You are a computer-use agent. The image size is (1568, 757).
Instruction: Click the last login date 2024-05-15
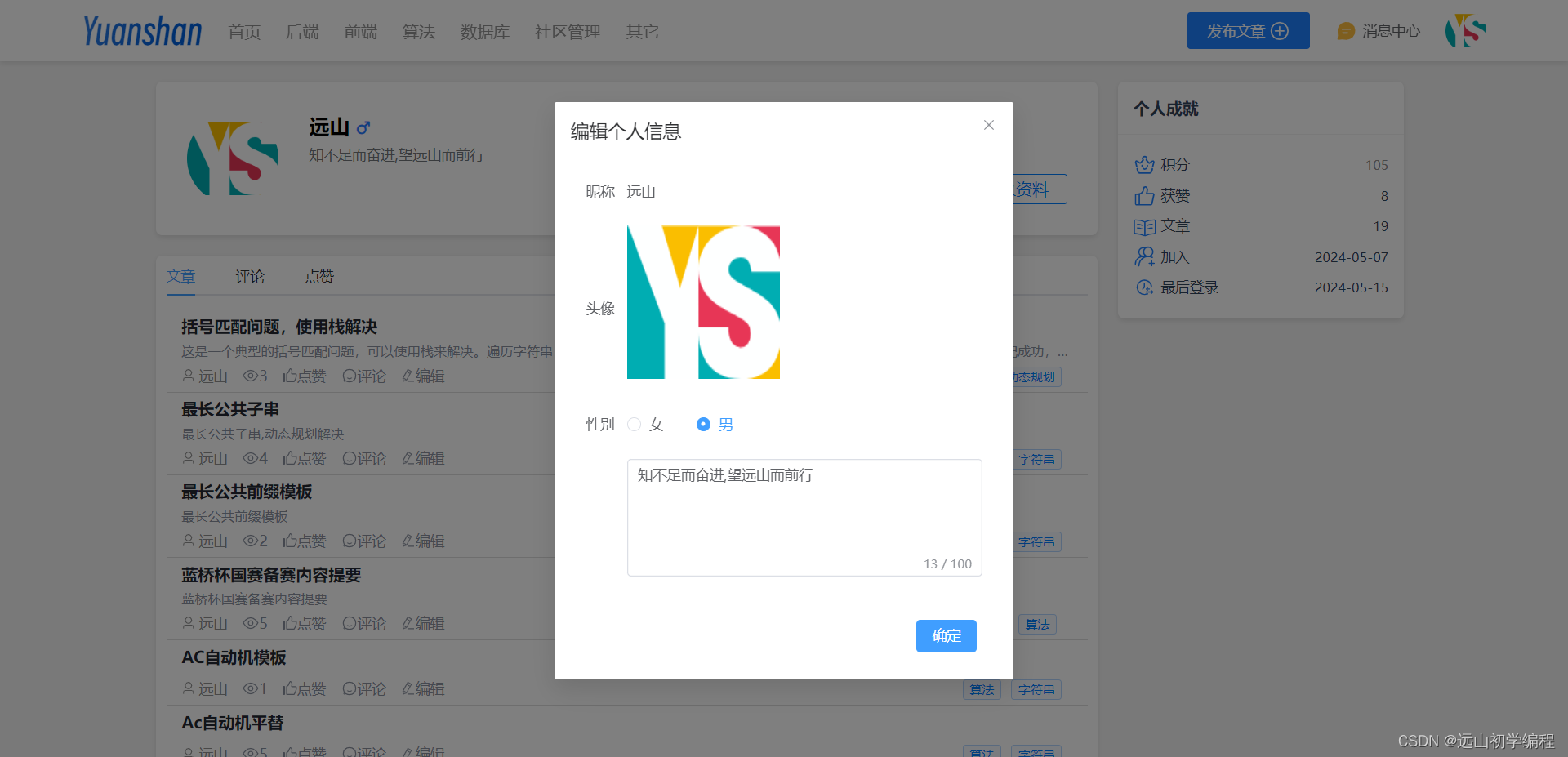tap(1352, 287)
